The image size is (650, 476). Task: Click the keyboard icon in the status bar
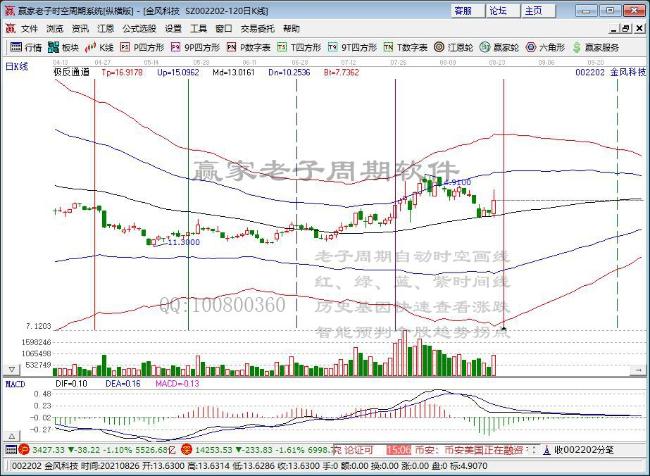[x=11, y=449]
